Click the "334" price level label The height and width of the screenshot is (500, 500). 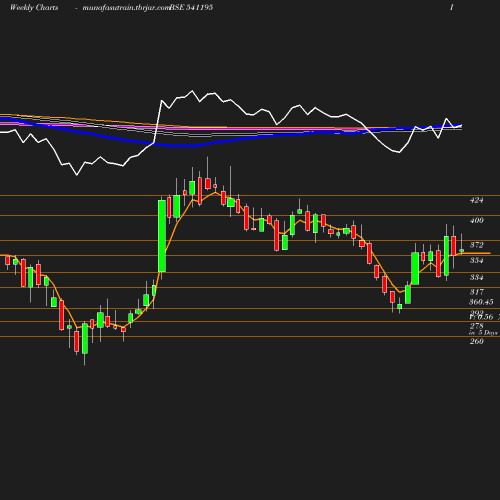tap(476, 277)
